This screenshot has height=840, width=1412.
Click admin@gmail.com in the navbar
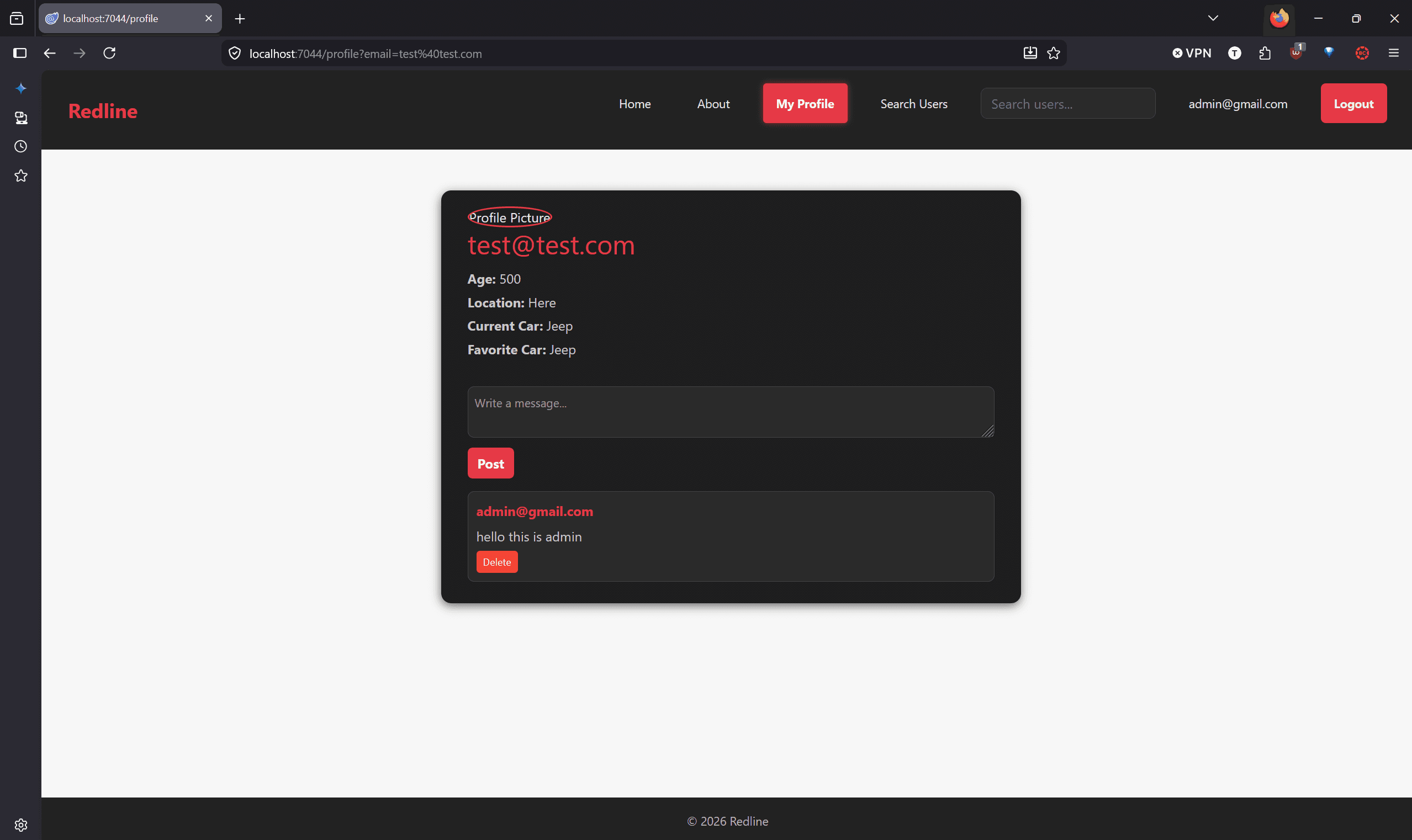pyautogui.click(x=1237, y=104)
